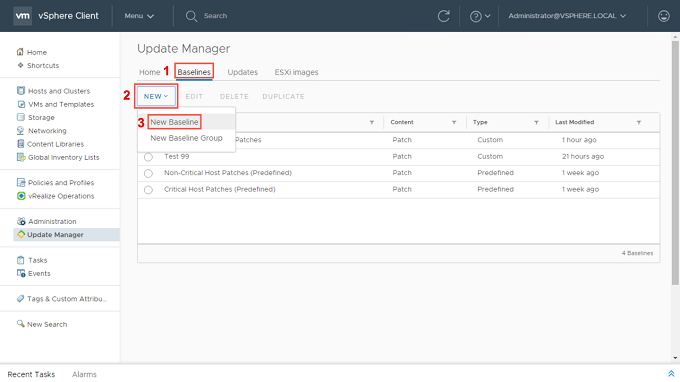Click the search magnifier icon
The image size is (680, 382).
(191, 16)
